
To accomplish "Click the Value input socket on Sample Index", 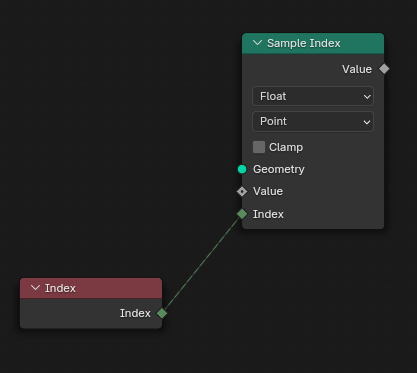I will coord(242,192).
